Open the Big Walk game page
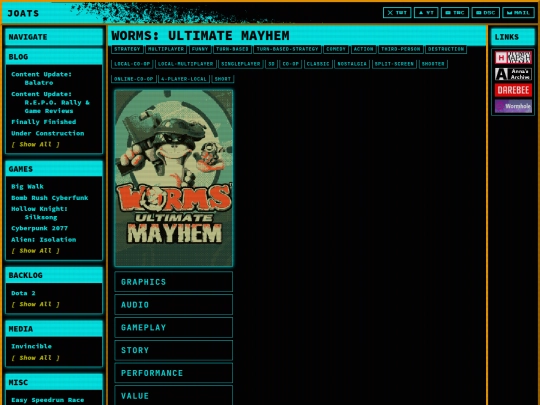This screenshot has height=405, width=540. click(x=27, y=186)
